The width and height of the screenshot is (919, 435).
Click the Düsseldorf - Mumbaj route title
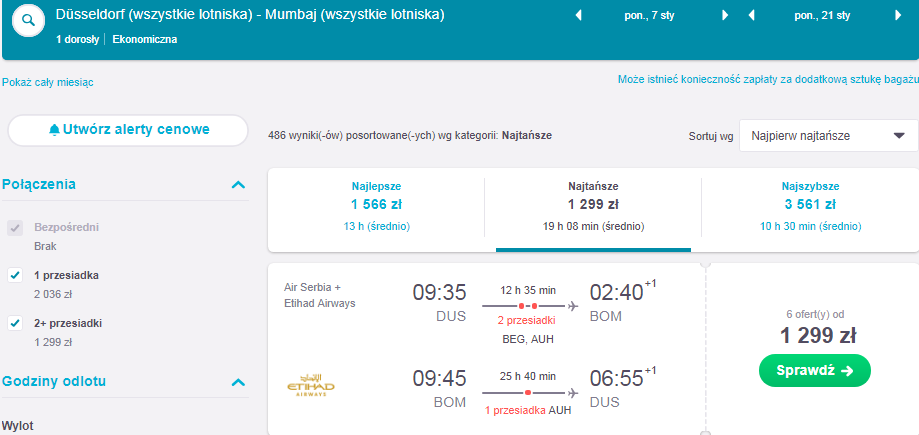pos(250,15)
